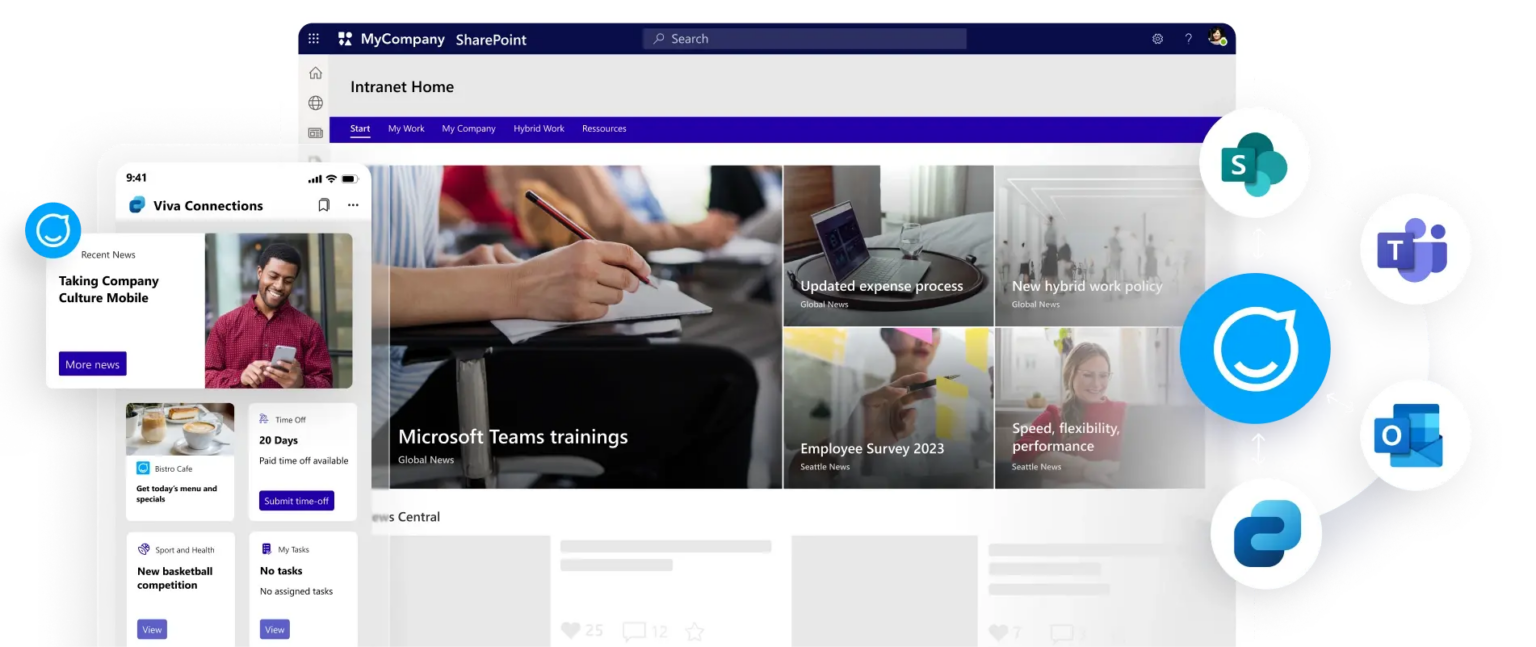Screen dimensions: 1536x647
Task: Click the SharePoint search field
Action: click(x=803, y=38)
